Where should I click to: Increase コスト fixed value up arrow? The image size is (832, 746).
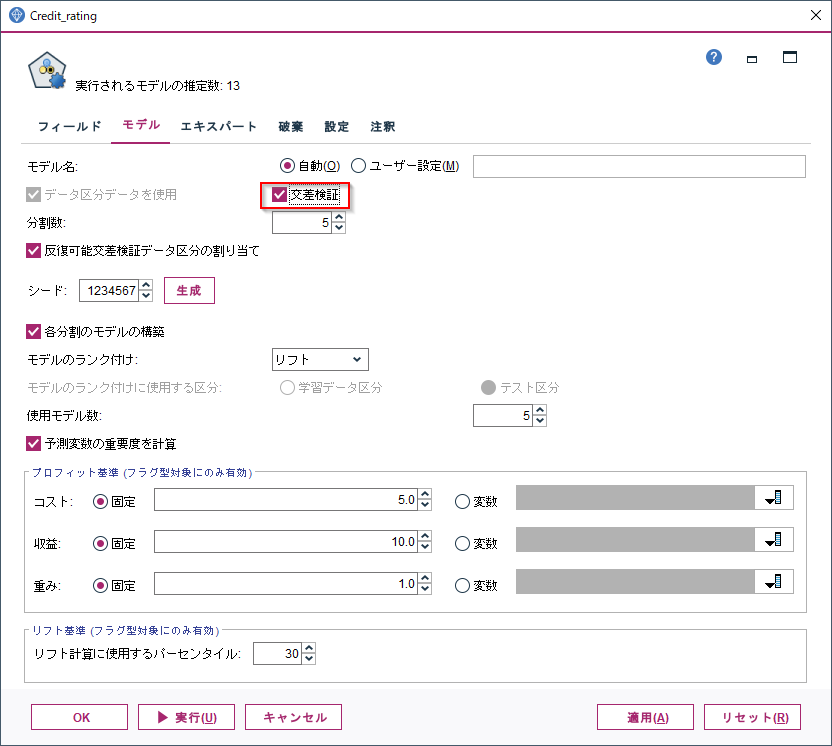coord(424,494)
